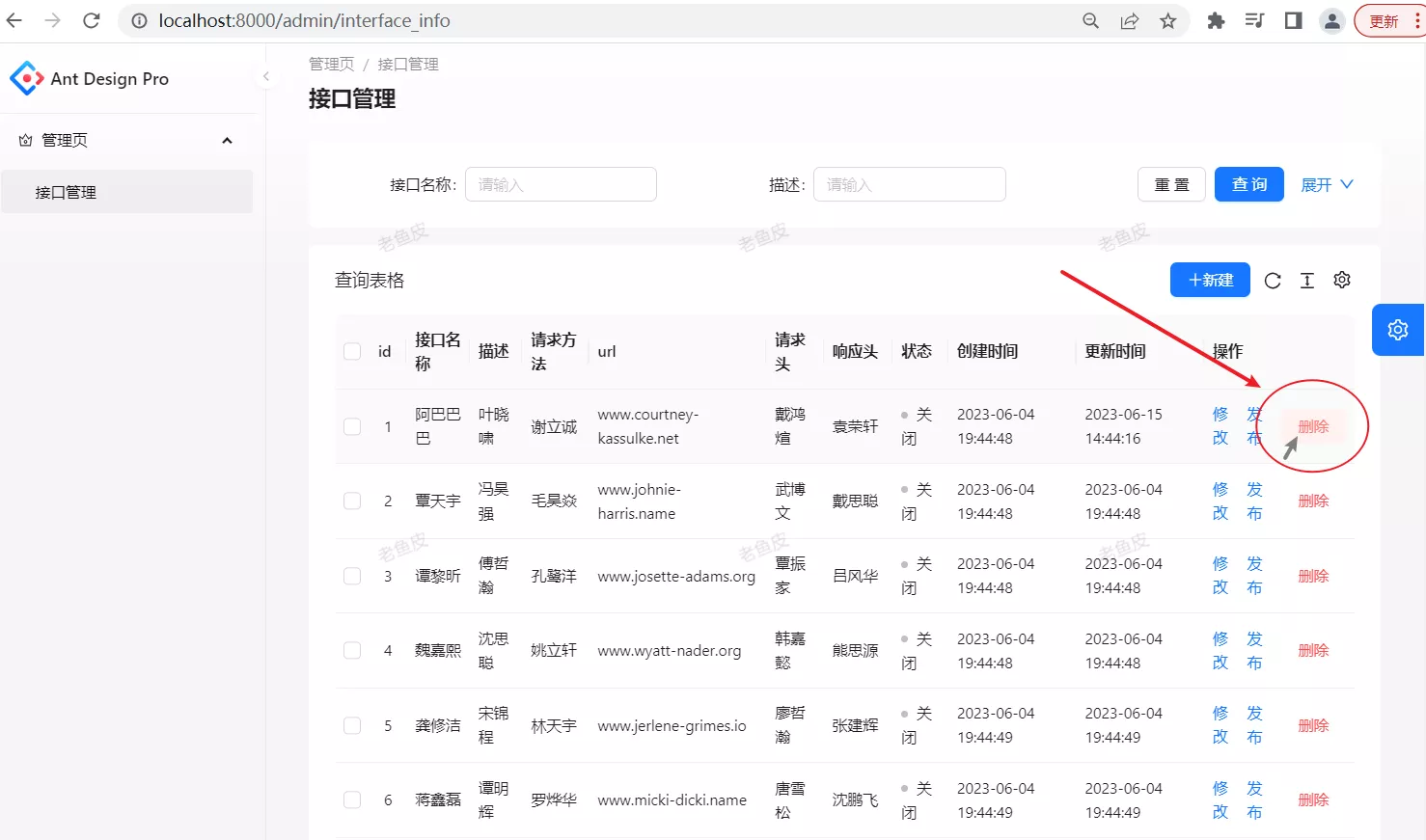Focus the 接口名称 input field

[x=561, y=184]
